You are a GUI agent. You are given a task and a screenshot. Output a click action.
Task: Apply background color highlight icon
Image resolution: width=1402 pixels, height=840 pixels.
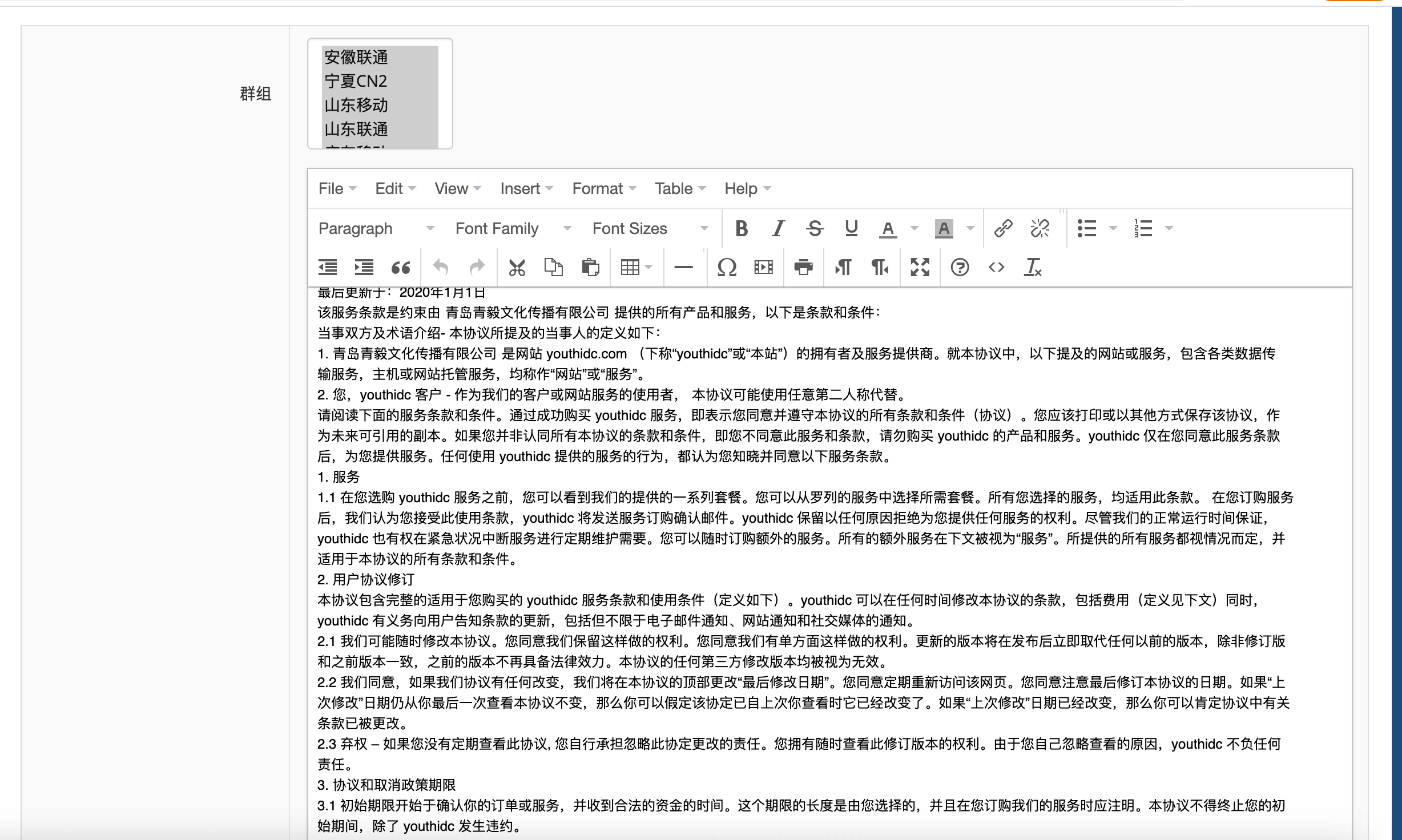click(x=944, y=229)
